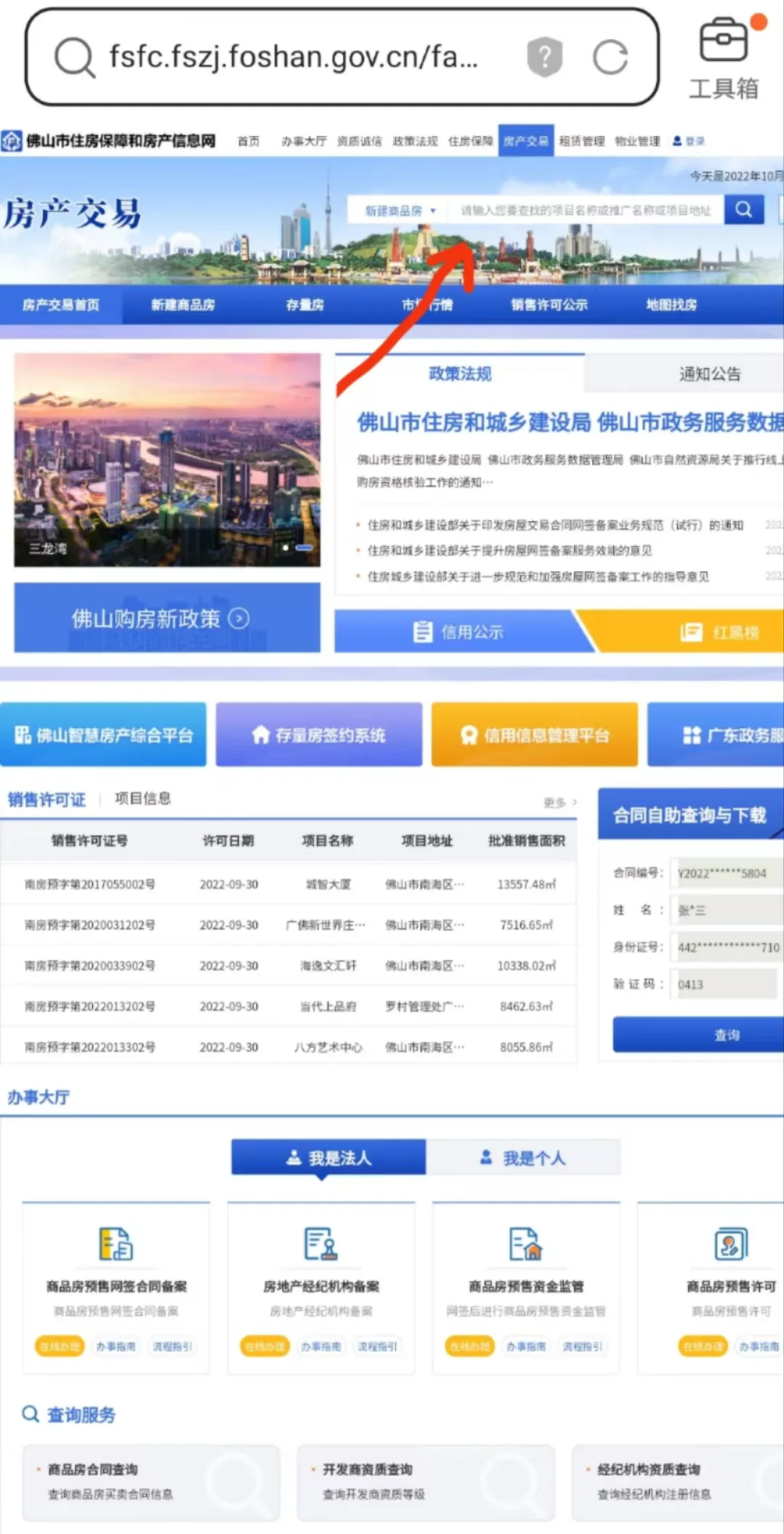
Task: Click the 商品房预售网签合同备案 document icon
Action: click(116, 1243)
